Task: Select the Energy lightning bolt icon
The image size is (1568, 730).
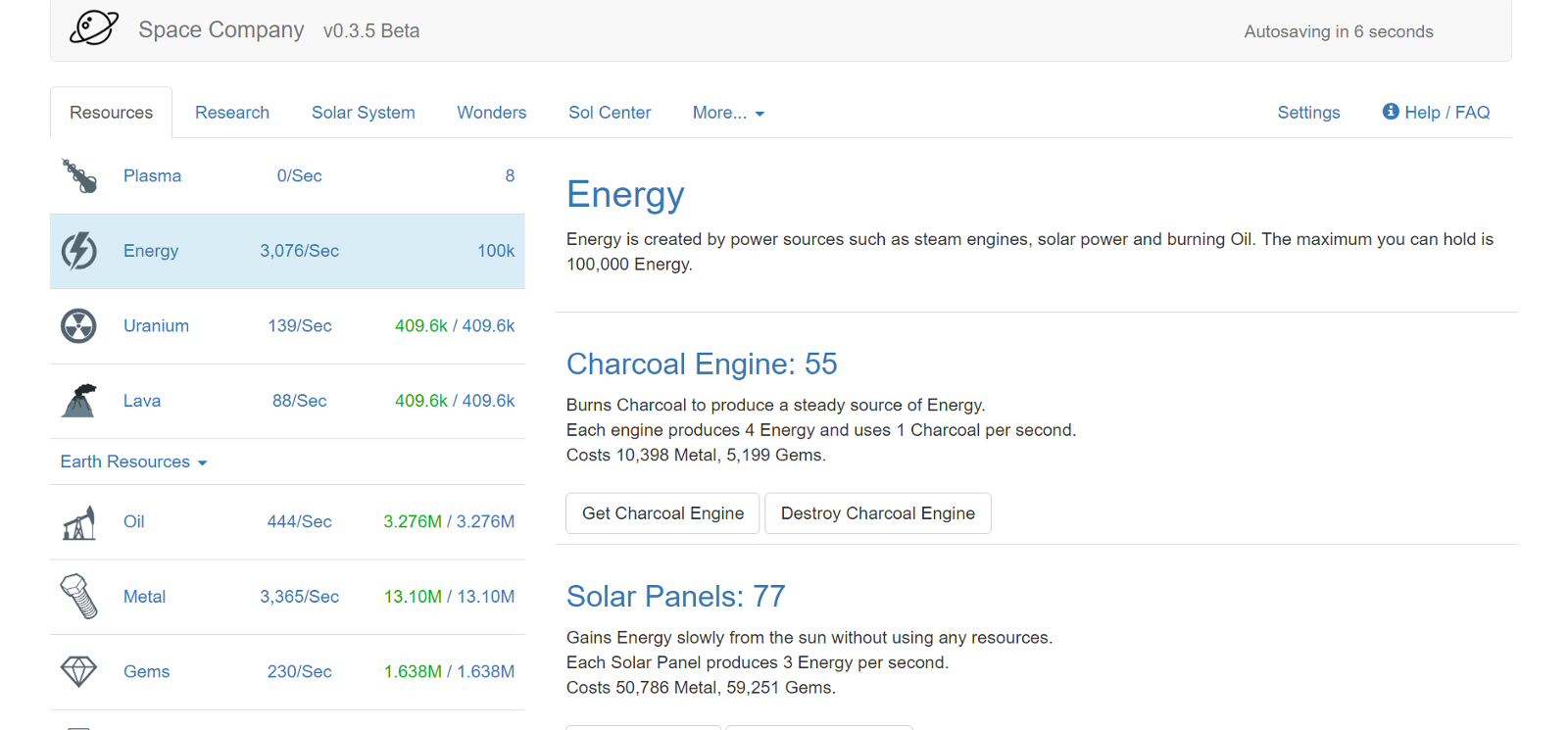Action: 79,251
